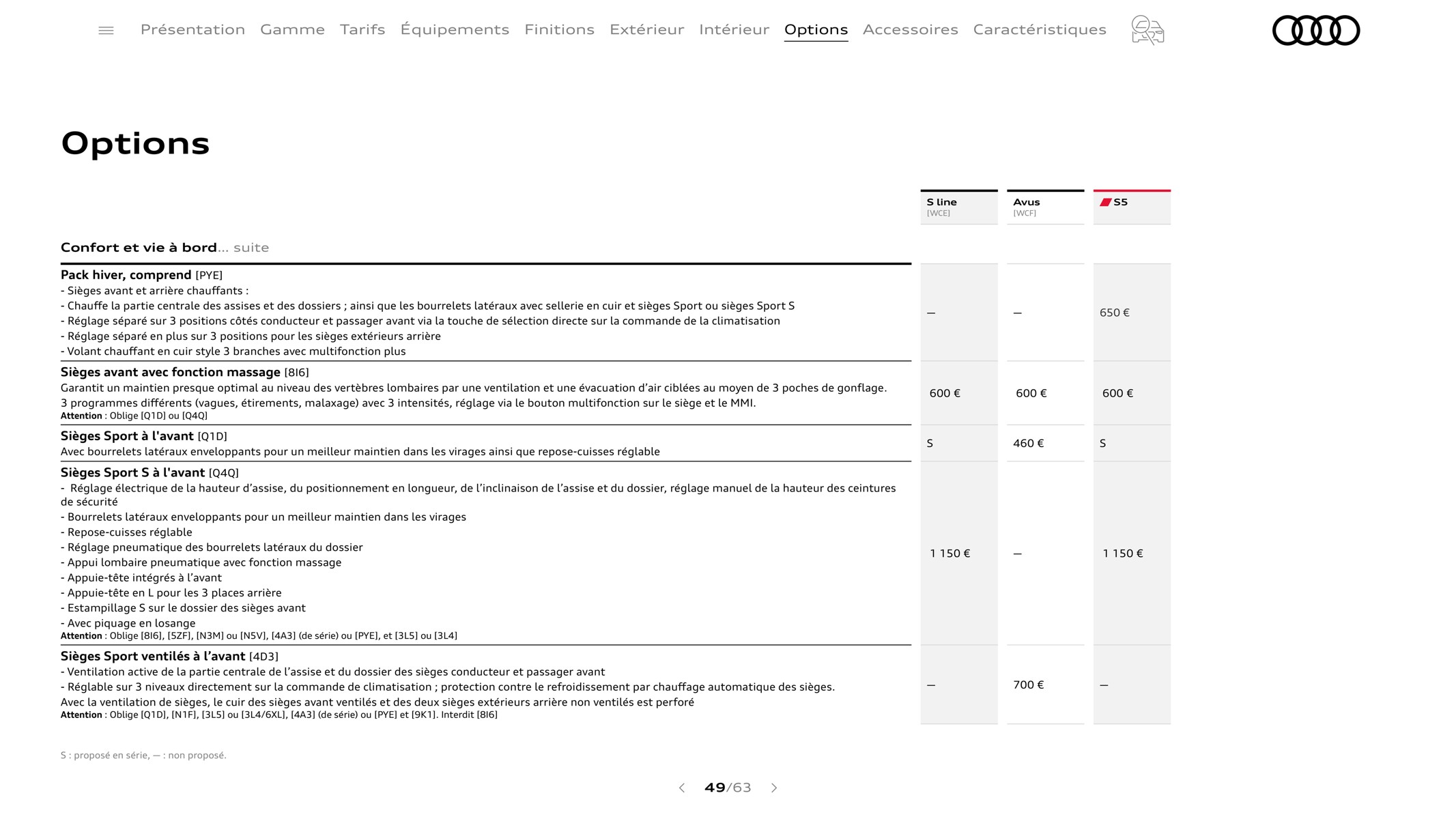Screen dimensions: 1456x819
Task: Click 1 150 € under S line
Action: [950, 554]
